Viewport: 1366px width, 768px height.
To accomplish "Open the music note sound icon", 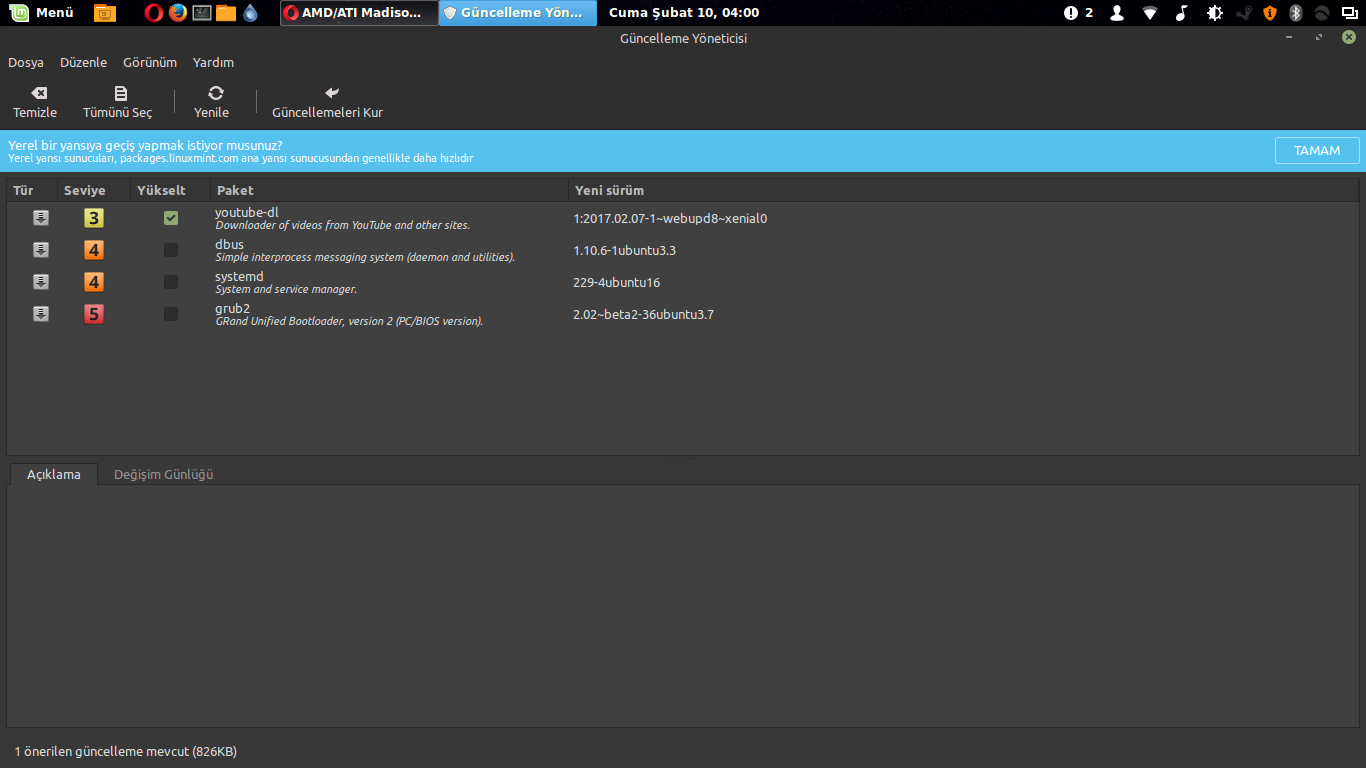I will point(1182,13).
